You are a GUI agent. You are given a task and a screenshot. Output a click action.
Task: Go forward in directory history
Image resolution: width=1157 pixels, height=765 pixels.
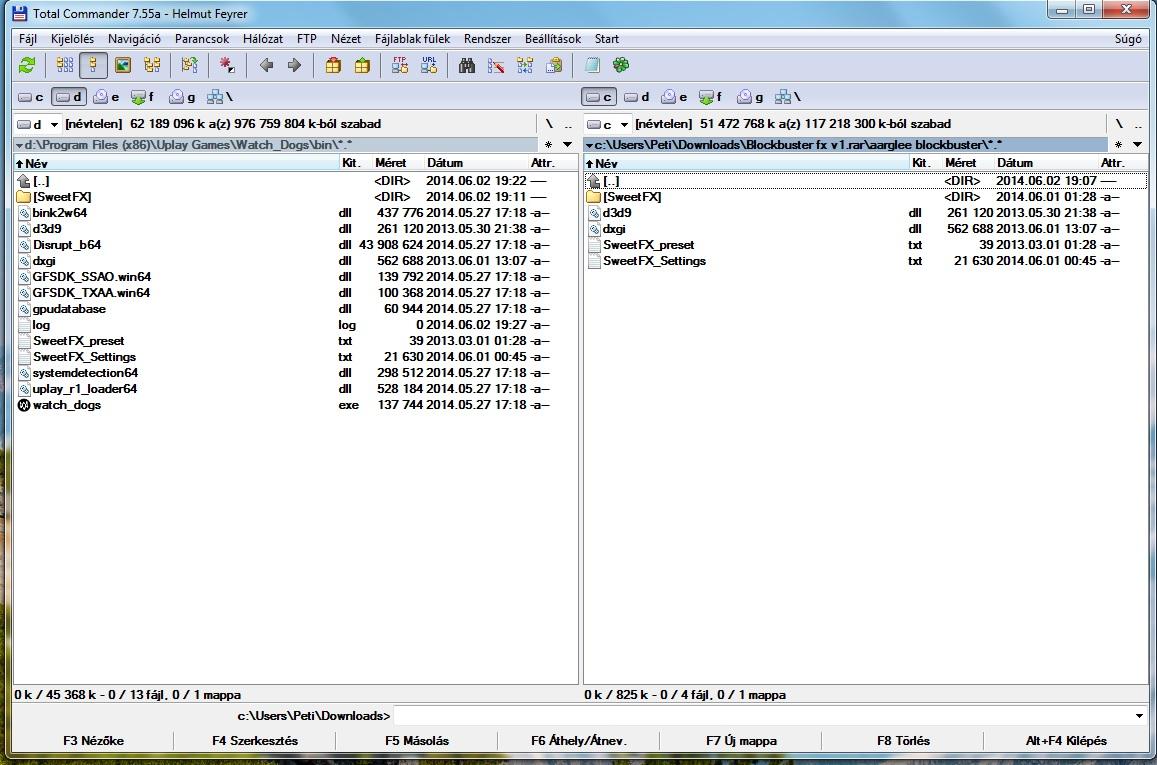[294, 66]
